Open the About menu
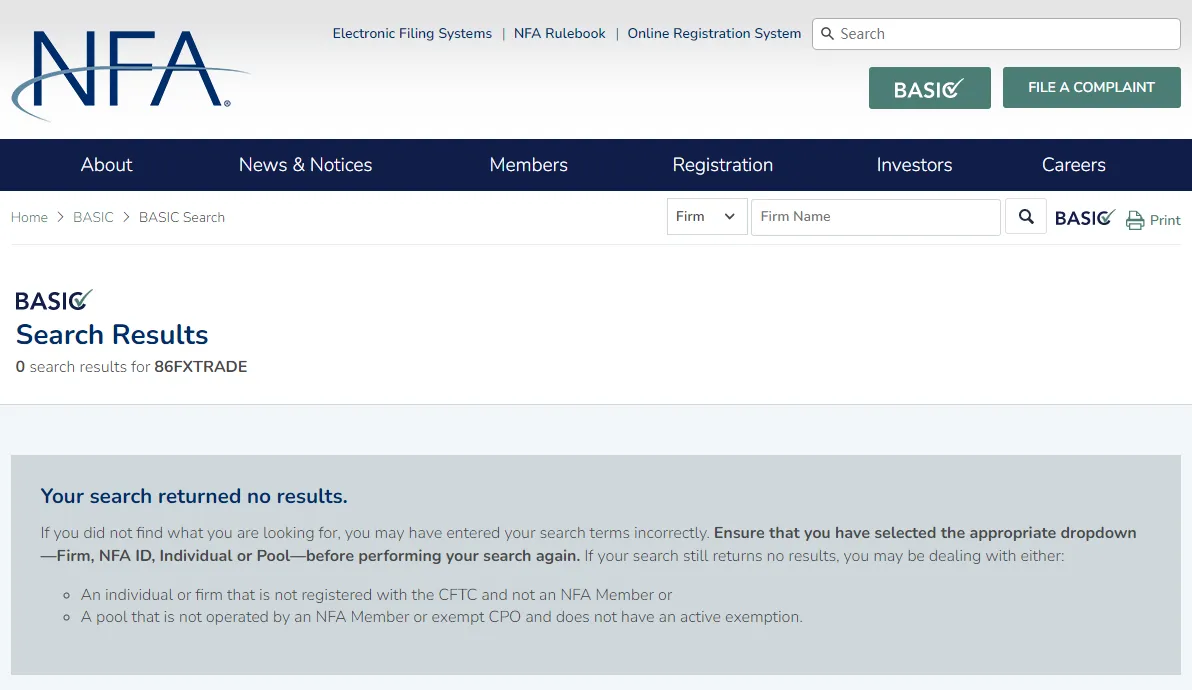Screen dimensions: 1192x690 [106, 165]
